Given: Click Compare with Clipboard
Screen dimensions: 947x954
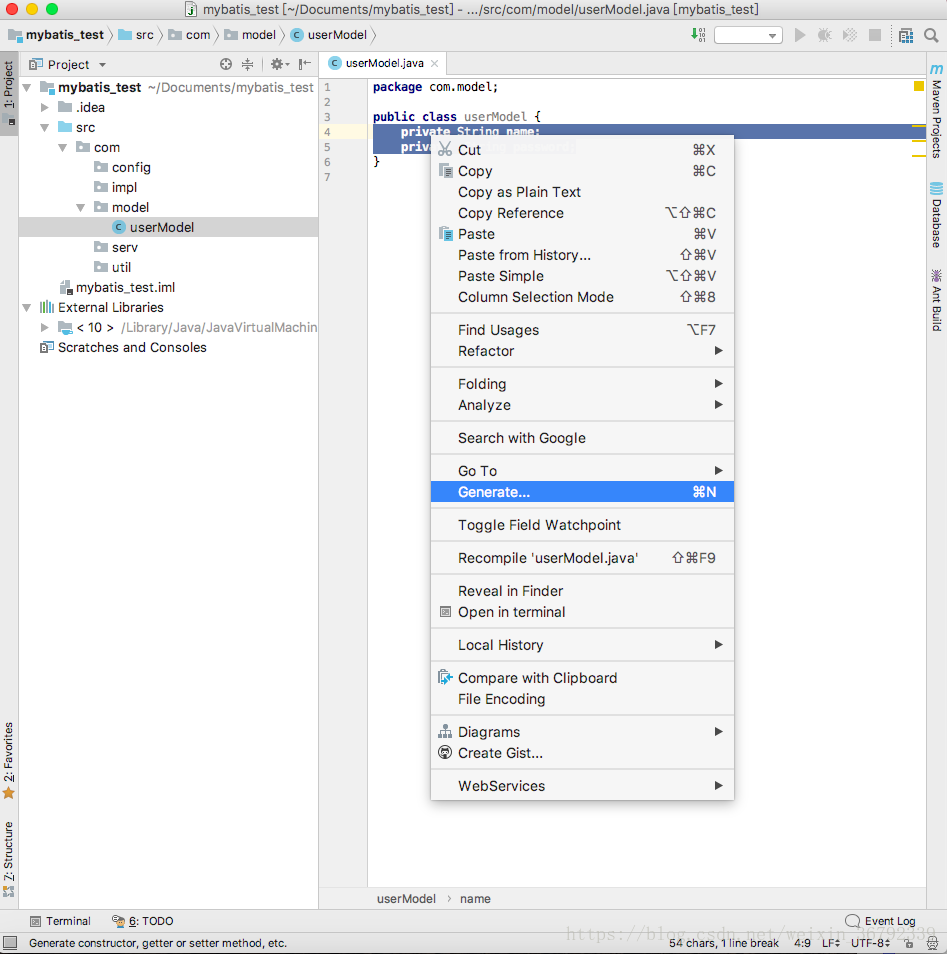Looking at the screenshot, I should (x=582, y=678).
